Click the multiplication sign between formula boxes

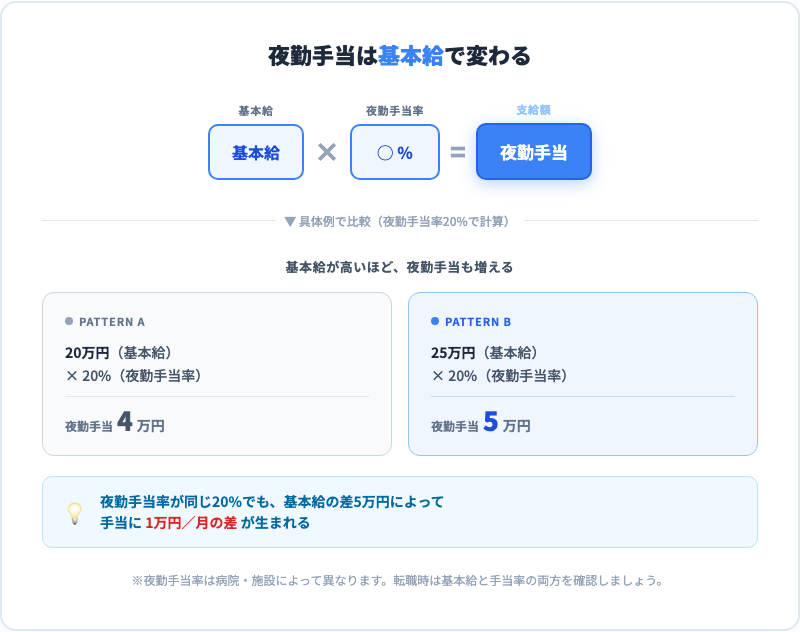[327, 152]
